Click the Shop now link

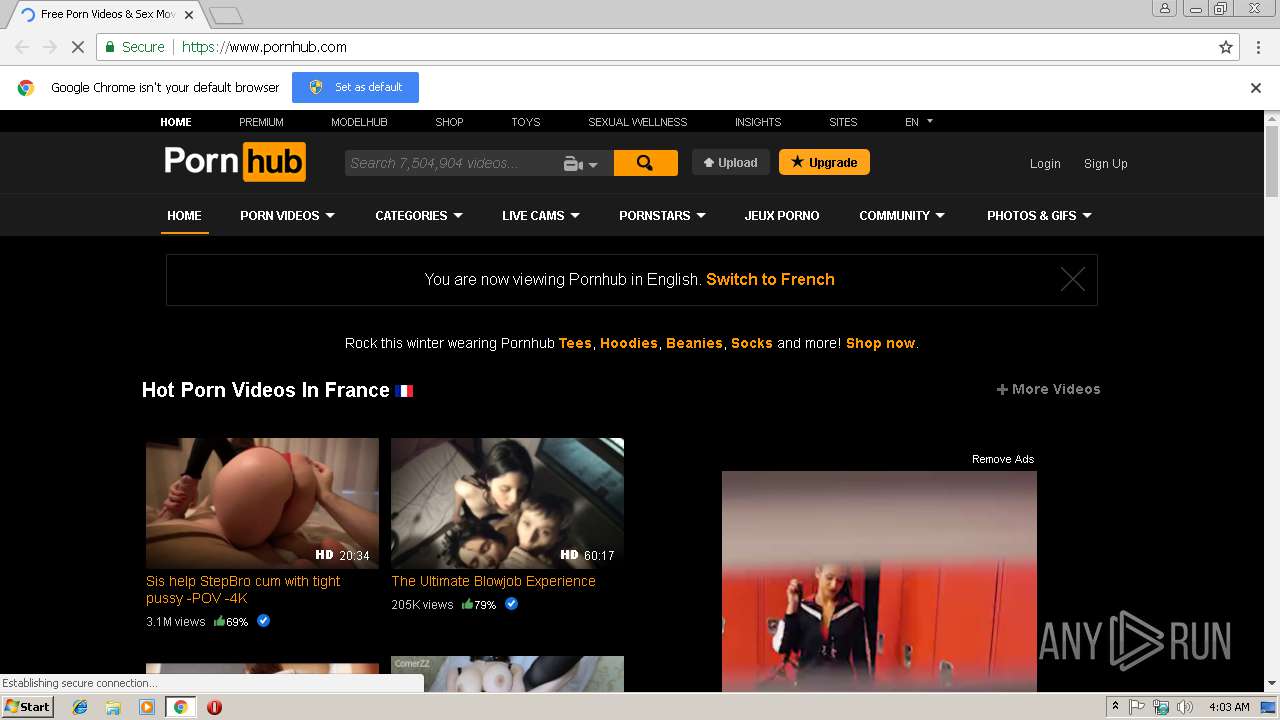[880, 343]
